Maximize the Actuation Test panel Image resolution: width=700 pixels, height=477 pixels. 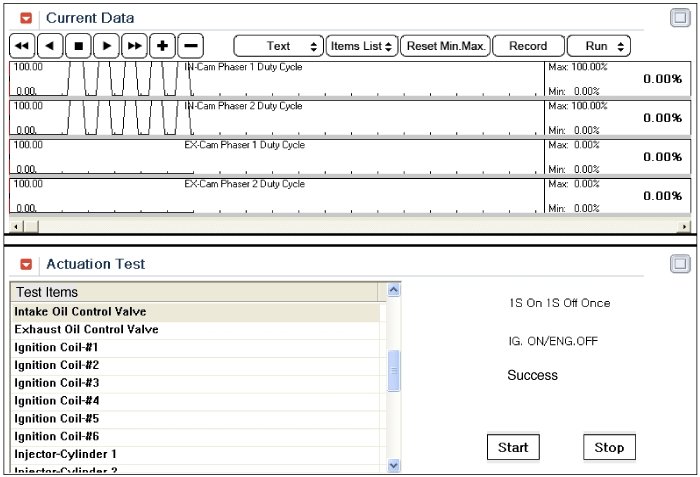click(x=679, y=264)
